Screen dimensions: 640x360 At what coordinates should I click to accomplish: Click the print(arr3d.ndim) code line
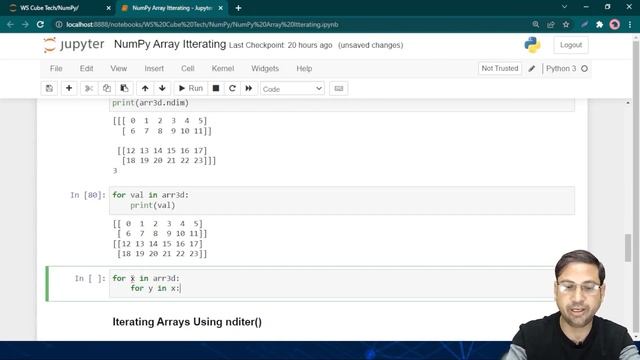(151, 103)
